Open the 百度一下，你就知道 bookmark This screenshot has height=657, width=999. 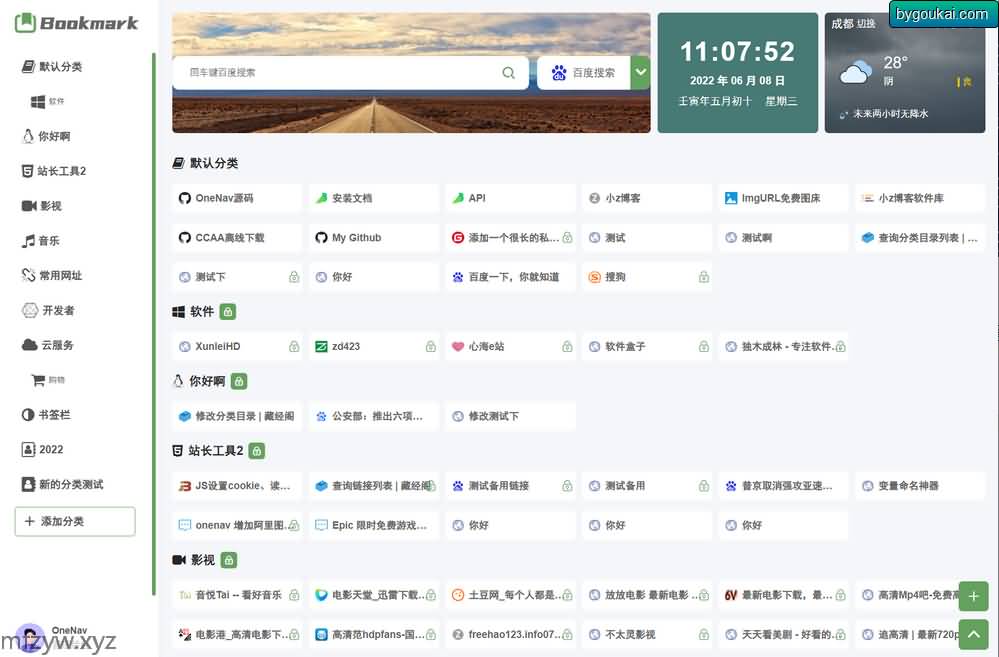coord(512,277)
